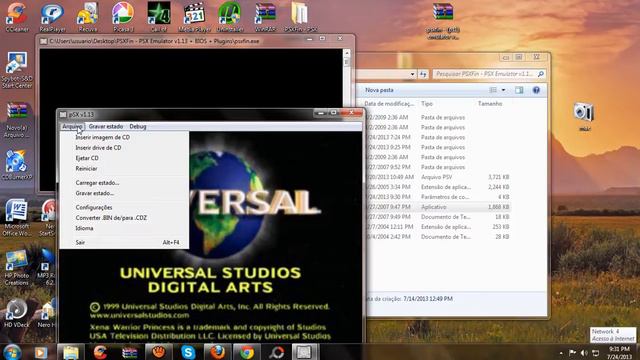The image size is (640, 360).
Task: Expand the Explorer address bar dropdown
Action: (413, 74)
